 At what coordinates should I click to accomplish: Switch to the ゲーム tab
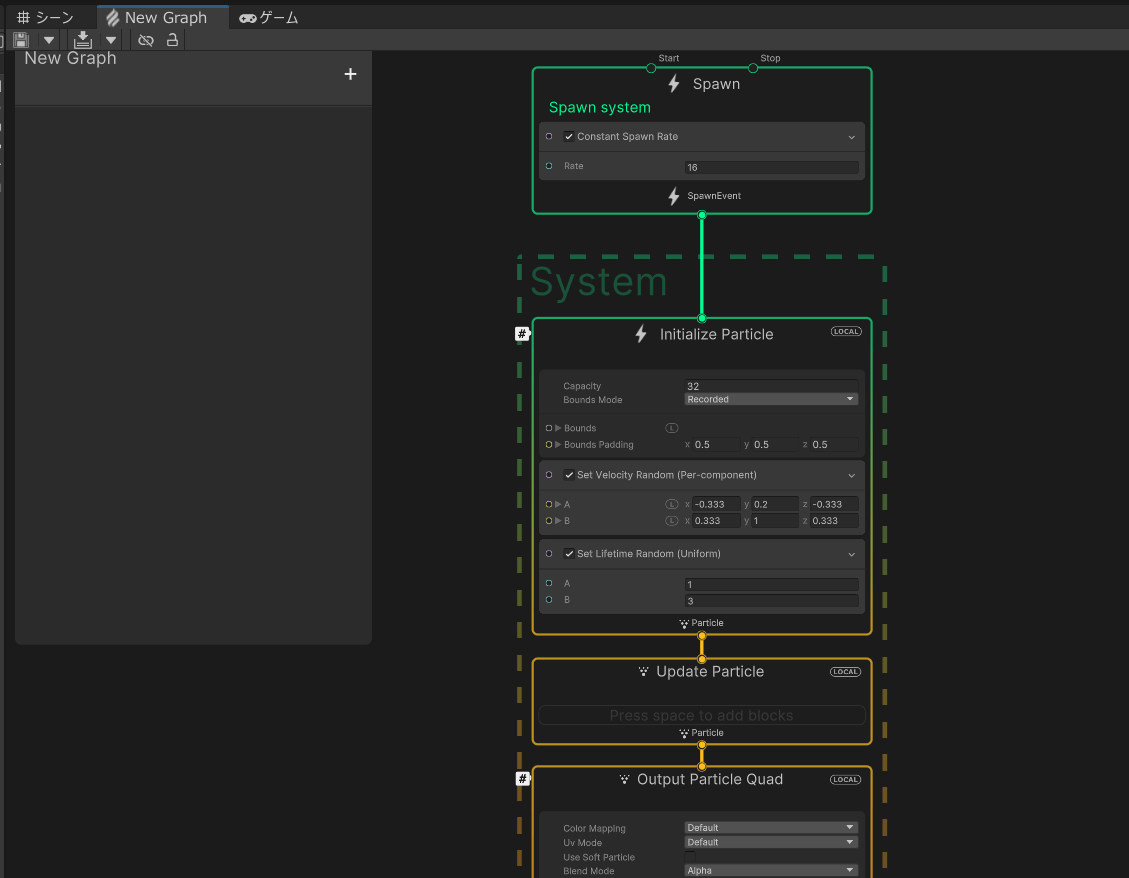pos(269,17)
